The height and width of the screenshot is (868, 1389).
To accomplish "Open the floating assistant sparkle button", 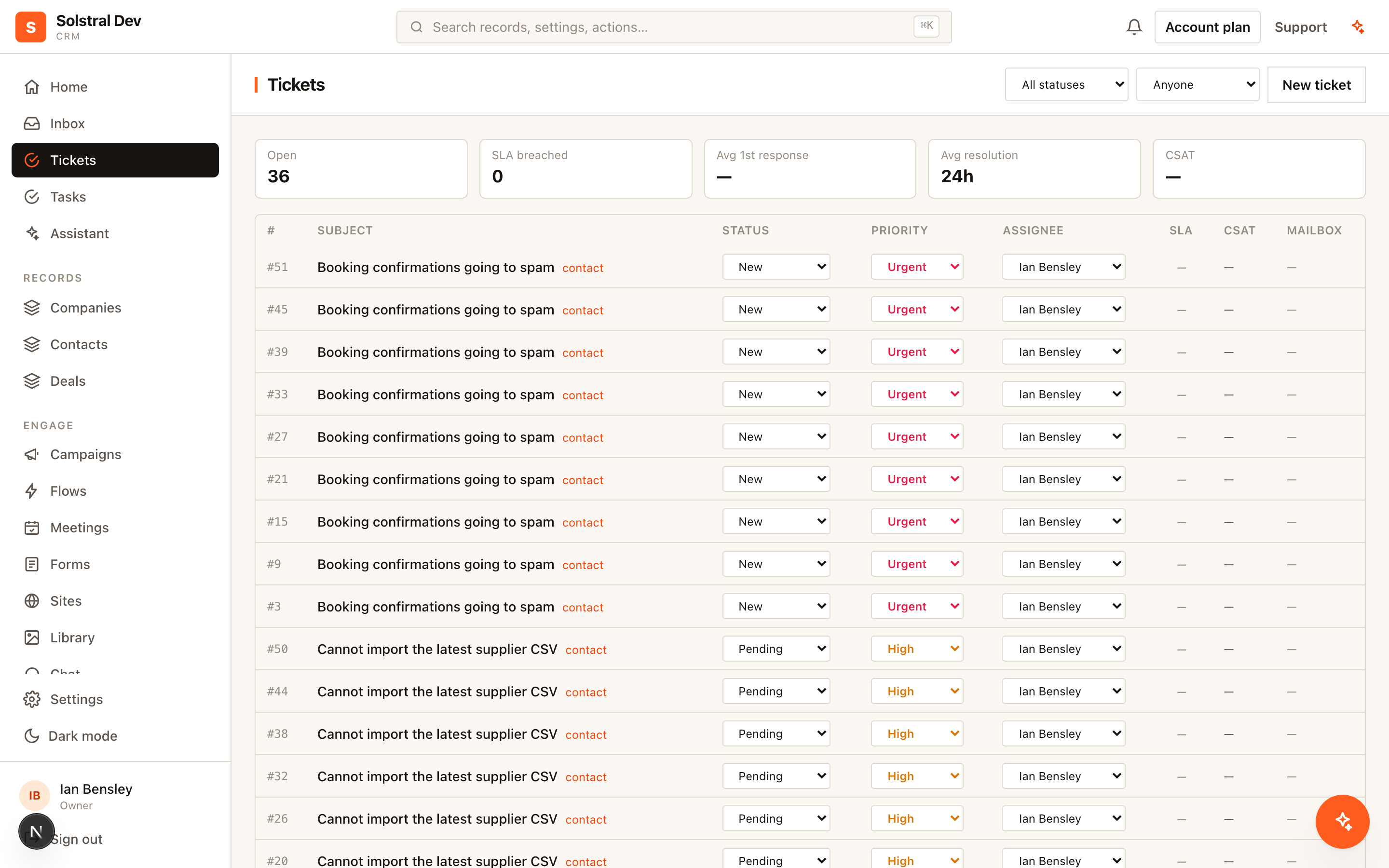I will 1342,821.
